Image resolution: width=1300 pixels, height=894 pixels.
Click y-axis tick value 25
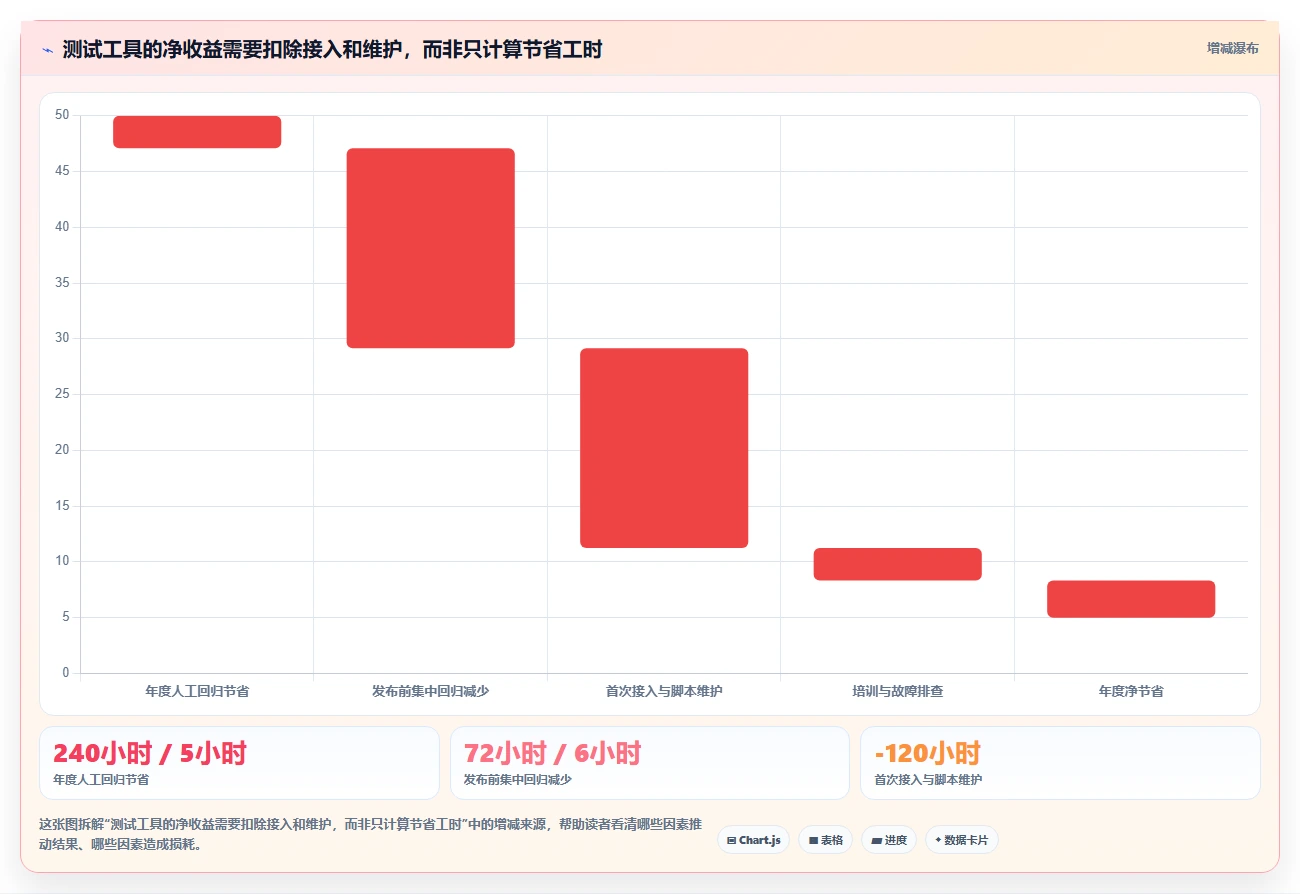coord(62,394)
